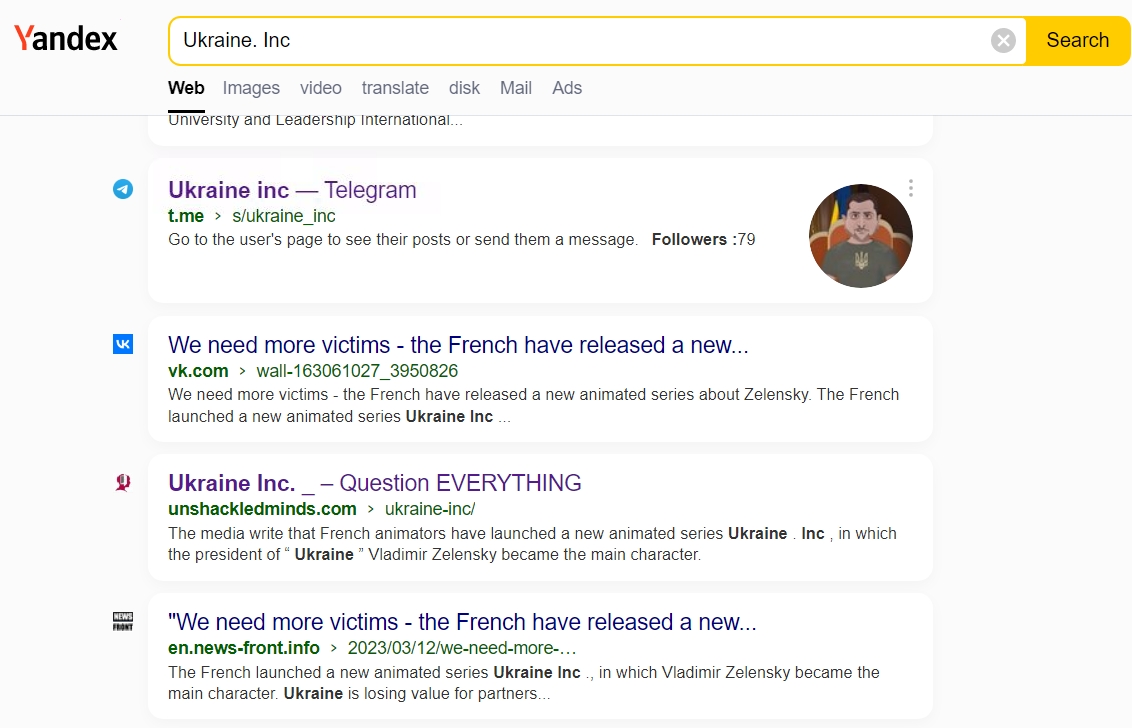The height and width of the screenshot is (728, 1132).
Task: Open the 2023/03/12/we-need-more path link
Action: [462, 648]
